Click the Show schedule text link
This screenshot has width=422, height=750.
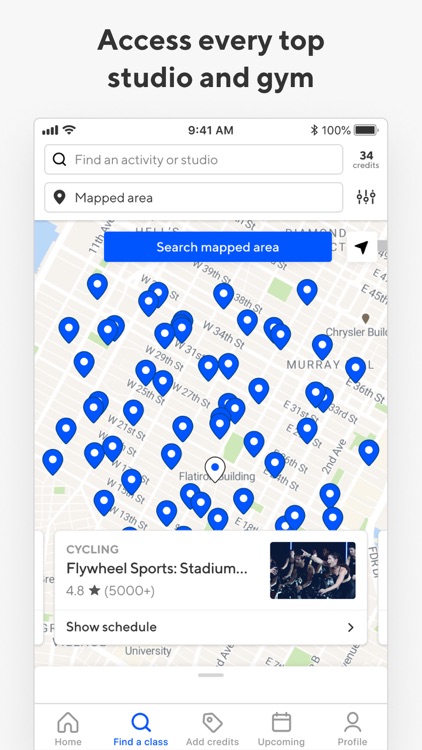pyautogui.click(x=111, y=627)
